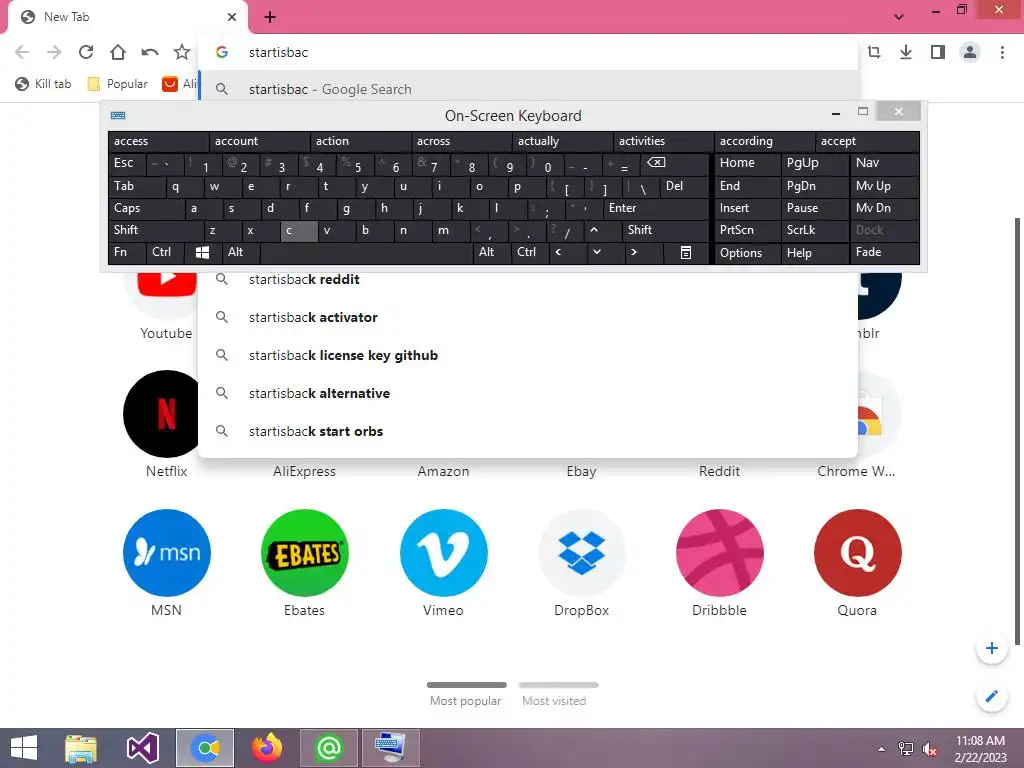Add a shortcut with the blue plus button
This screenshot has height=768, width=1024.
991,648
